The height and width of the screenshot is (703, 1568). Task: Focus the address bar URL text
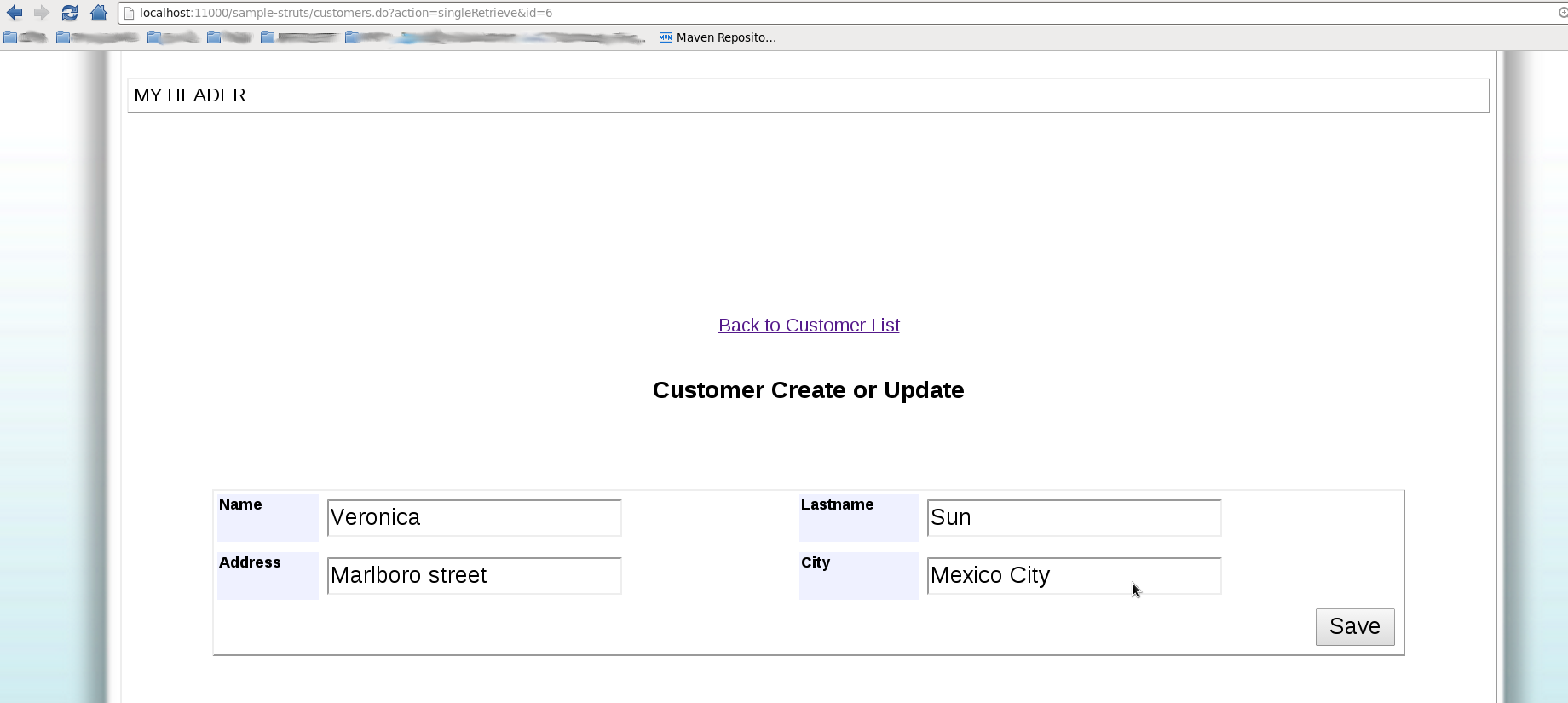coord(346,13)
